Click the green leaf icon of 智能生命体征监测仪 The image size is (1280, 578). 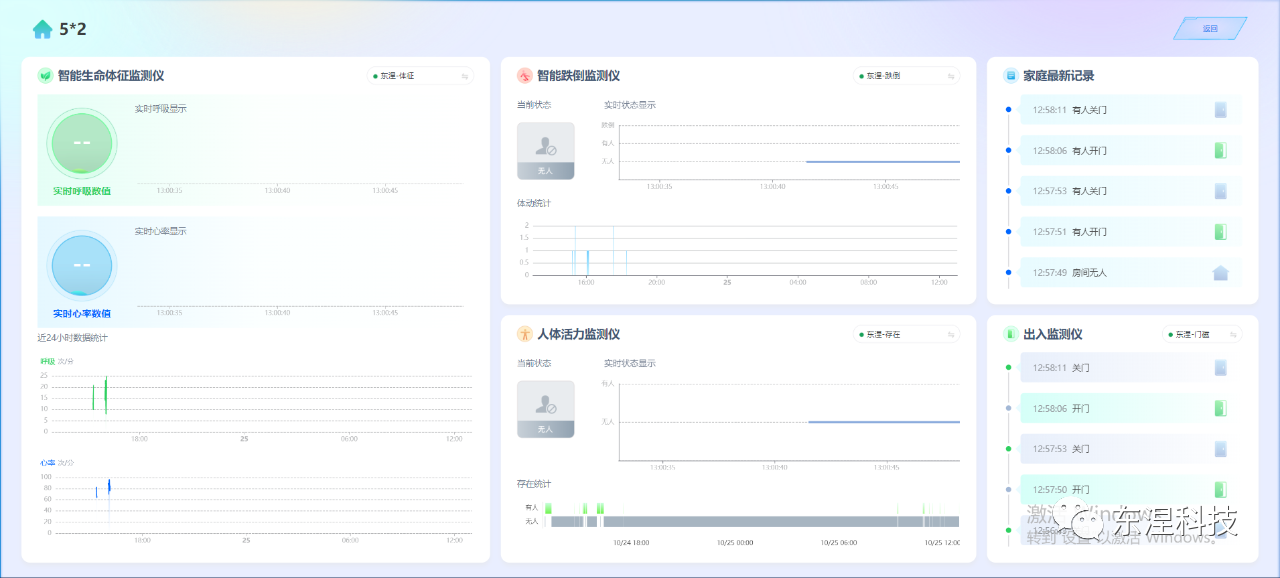pyautogui.click(x=45, y=76)
